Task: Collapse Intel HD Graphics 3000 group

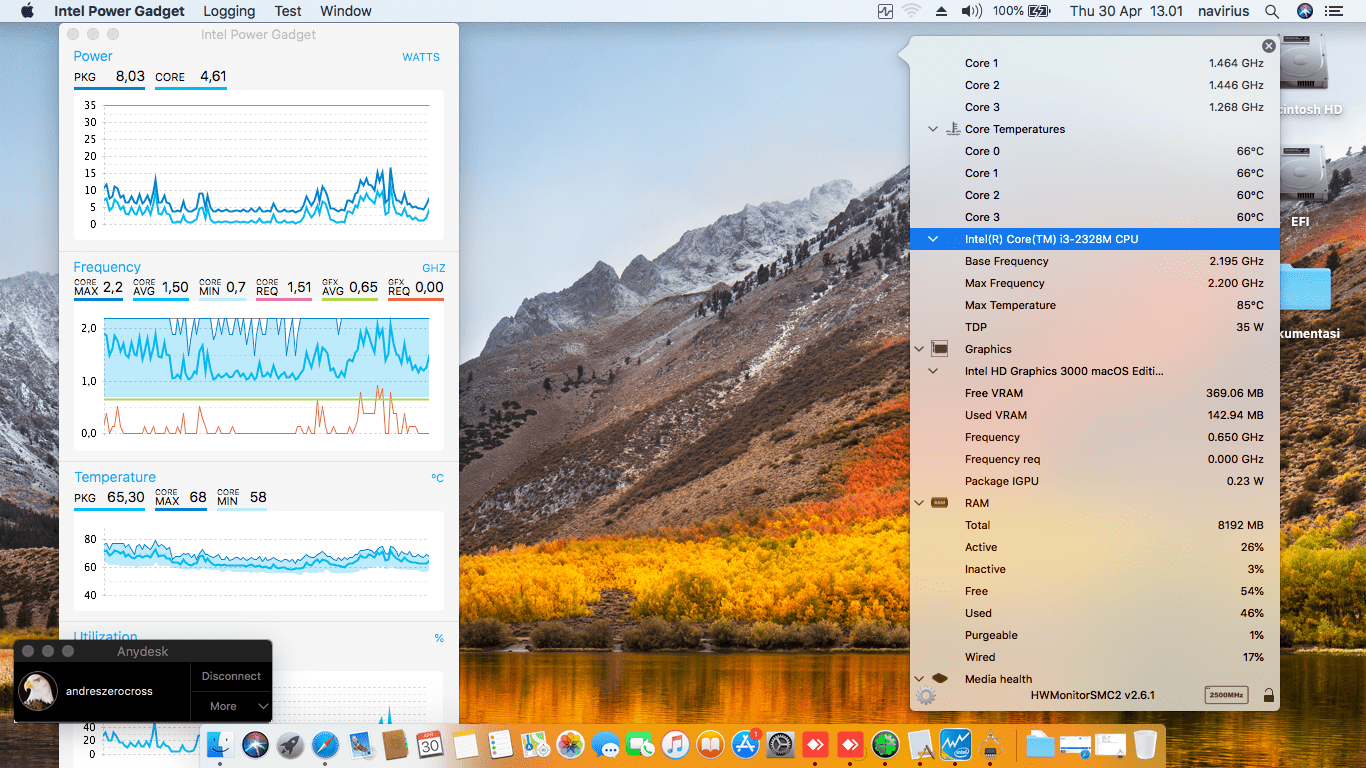Action: 933,371
